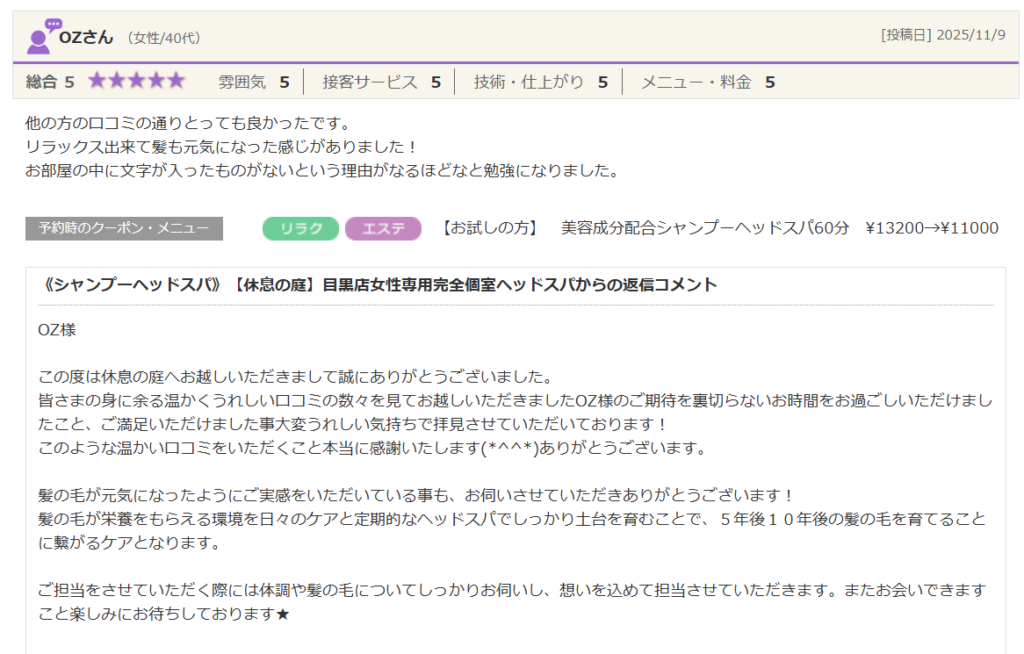The image size is (1024, 654).
Task: Click the (*^^^*) emoticon in the reply
Action: coord(510,448)
